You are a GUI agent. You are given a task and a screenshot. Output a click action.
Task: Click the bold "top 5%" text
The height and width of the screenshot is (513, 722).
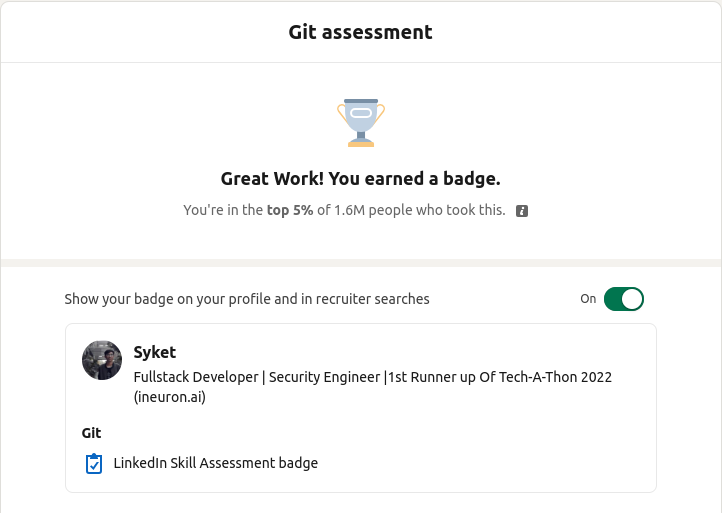(289, 211)
